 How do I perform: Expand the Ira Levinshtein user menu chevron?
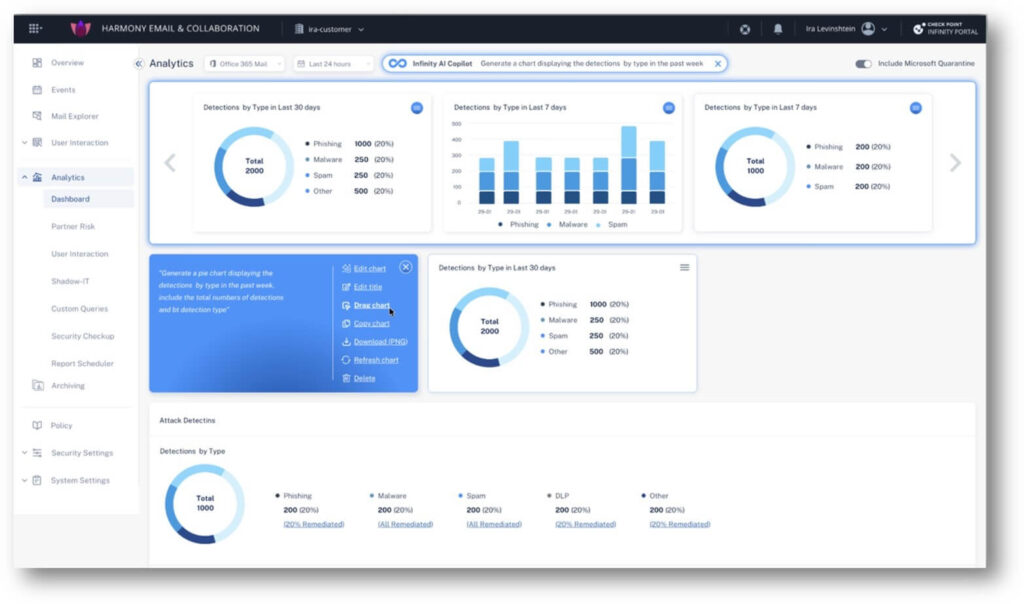click(884, 29)
